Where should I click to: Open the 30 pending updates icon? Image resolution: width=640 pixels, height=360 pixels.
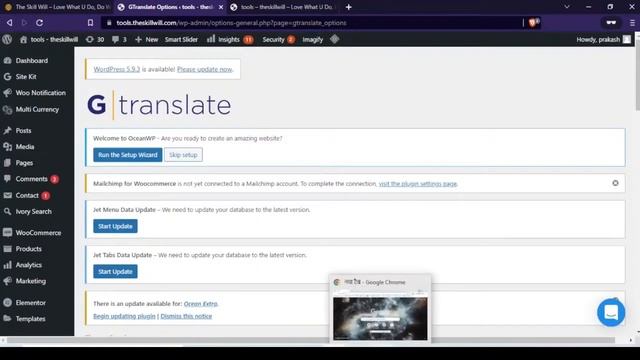(x=95, y=40)
